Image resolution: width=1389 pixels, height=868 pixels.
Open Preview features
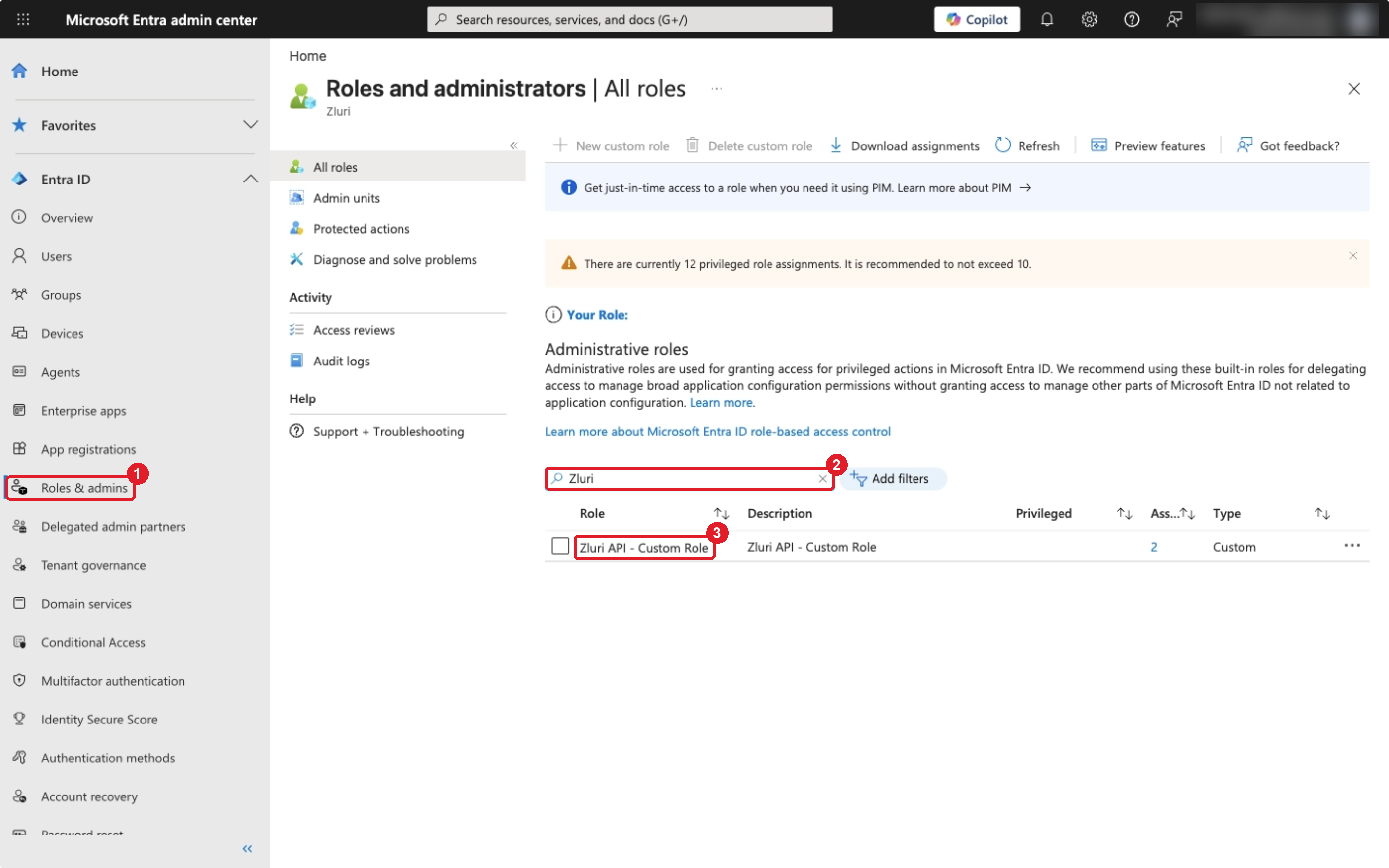[1147, 146]
